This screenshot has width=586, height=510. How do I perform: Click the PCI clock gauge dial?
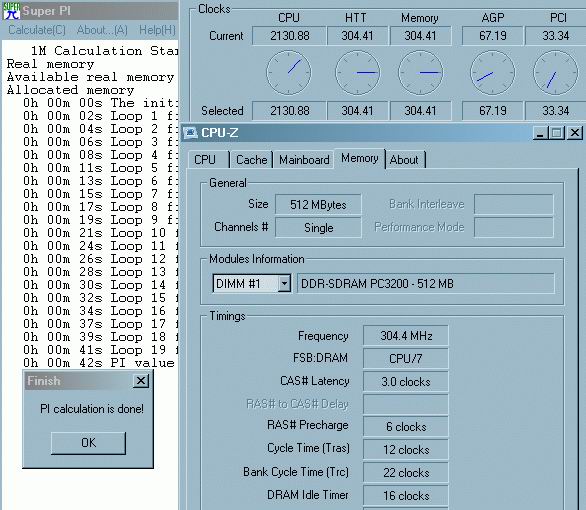click(555, 72)
